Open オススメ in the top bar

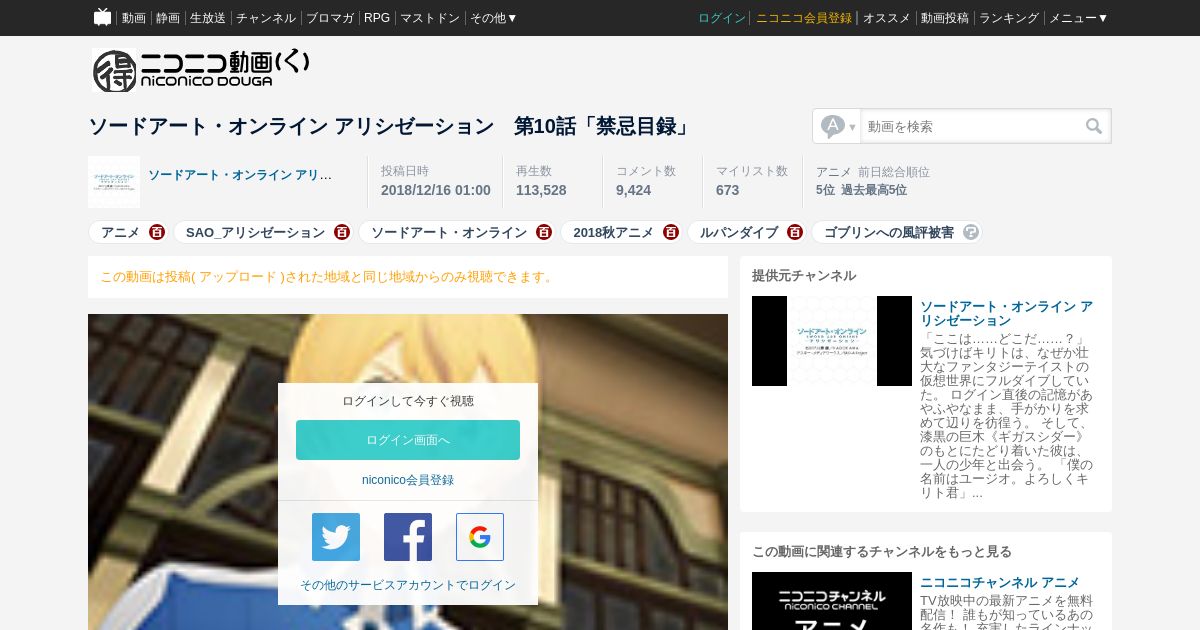click(887, 18)
